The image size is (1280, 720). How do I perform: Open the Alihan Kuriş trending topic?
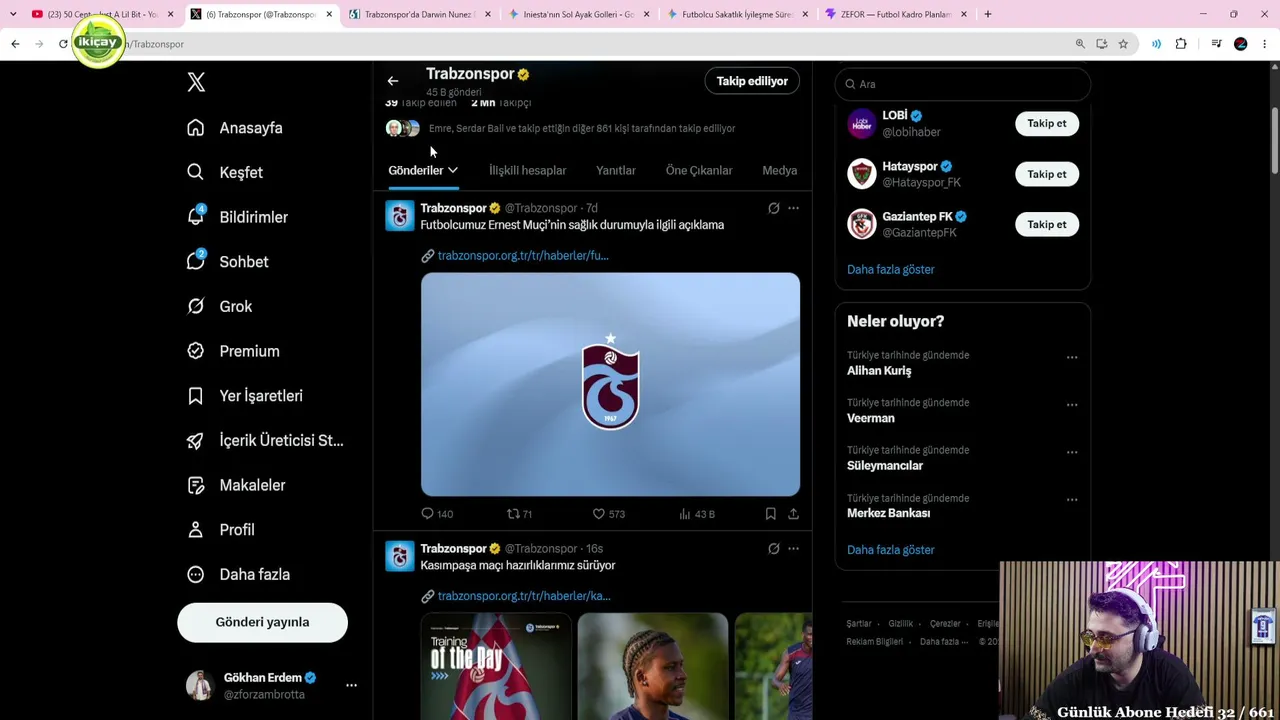pyautogui.click(x=879, y=371)
